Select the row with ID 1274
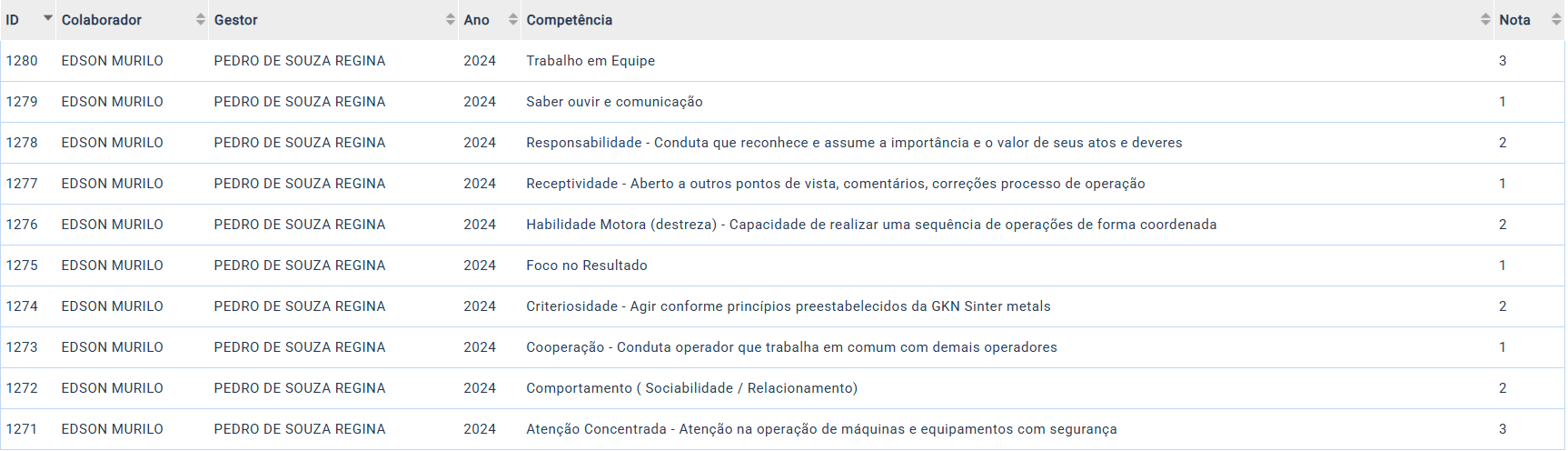The image size is (1568, 451). pos(22,306)
